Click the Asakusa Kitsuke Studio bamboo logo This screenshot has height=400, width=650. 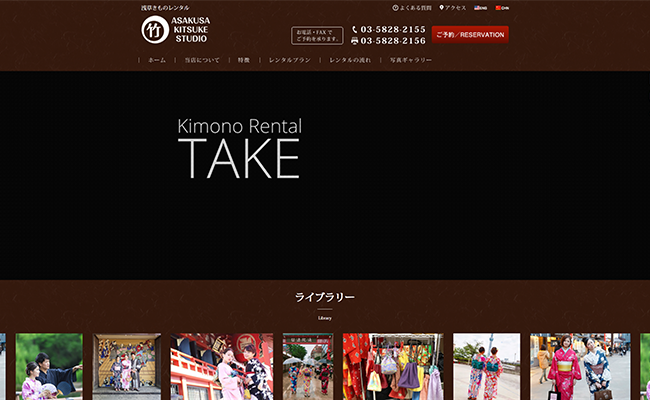[155, 30]
